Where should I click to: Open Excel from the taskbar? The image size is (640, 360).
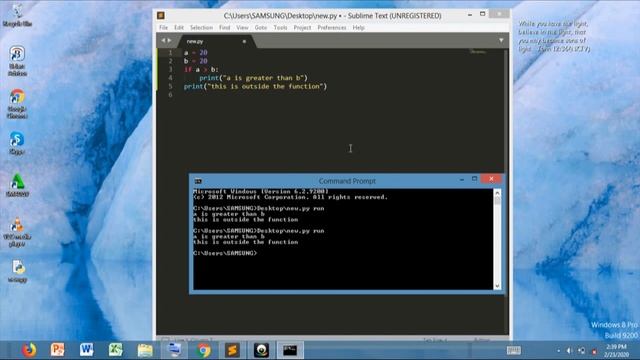(x=116, y=350)
